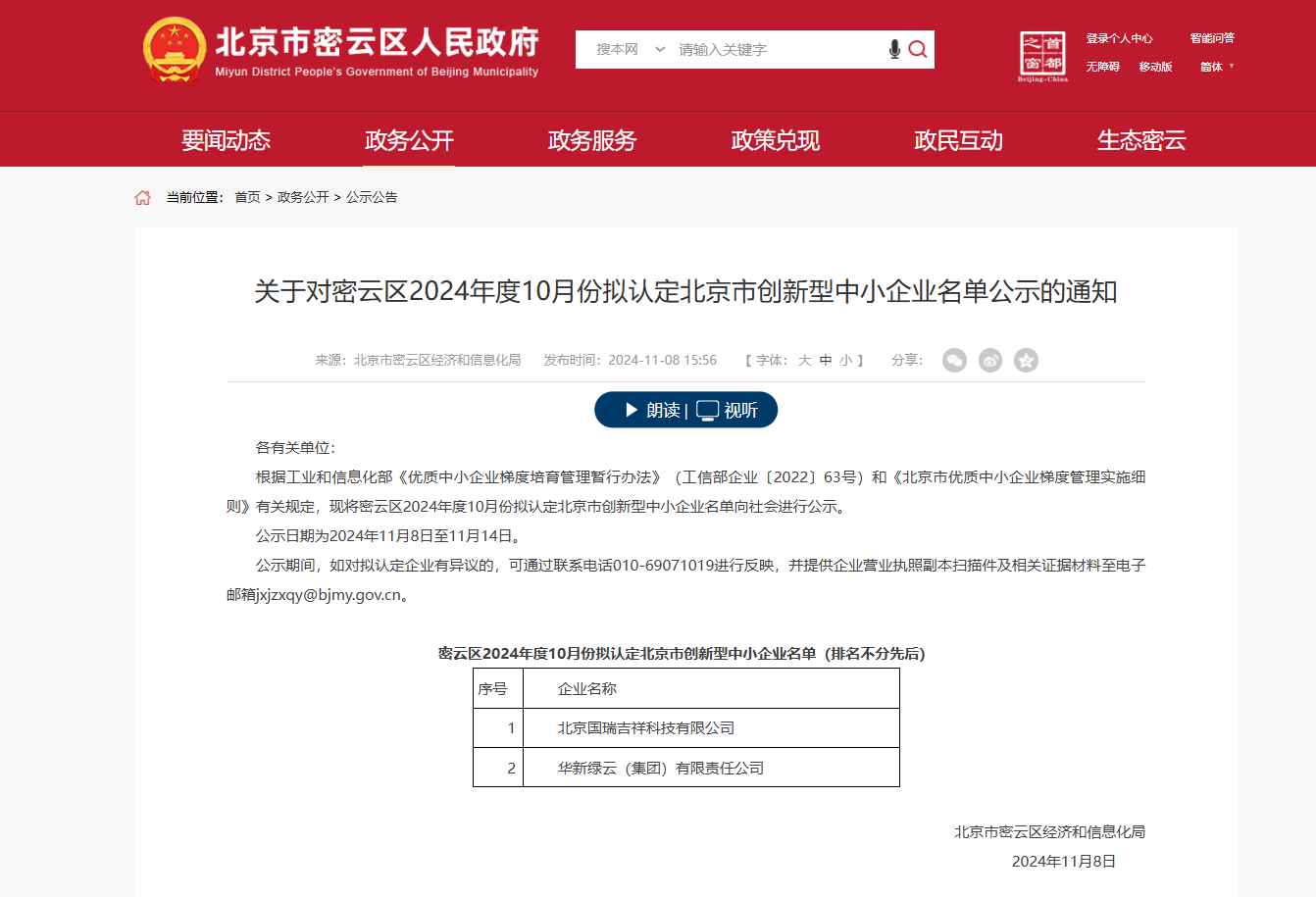The width and height of the screenshot is (1316, 897).
Task: Expand the 搜本网 search scope dropdown
Action: click(631, 49)
